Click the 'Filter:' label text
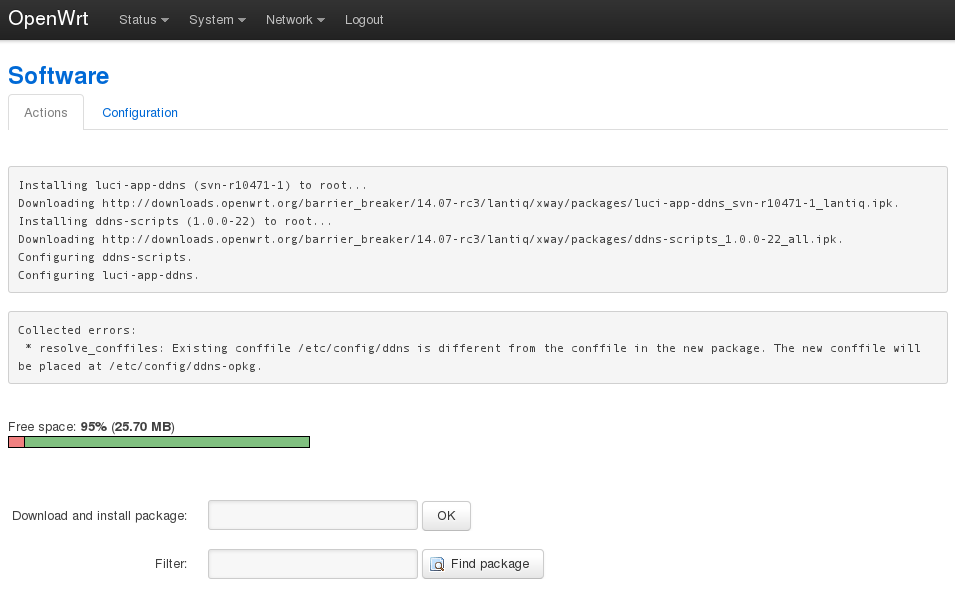This screenshot has width=955, height=590. tap(171, 564)
